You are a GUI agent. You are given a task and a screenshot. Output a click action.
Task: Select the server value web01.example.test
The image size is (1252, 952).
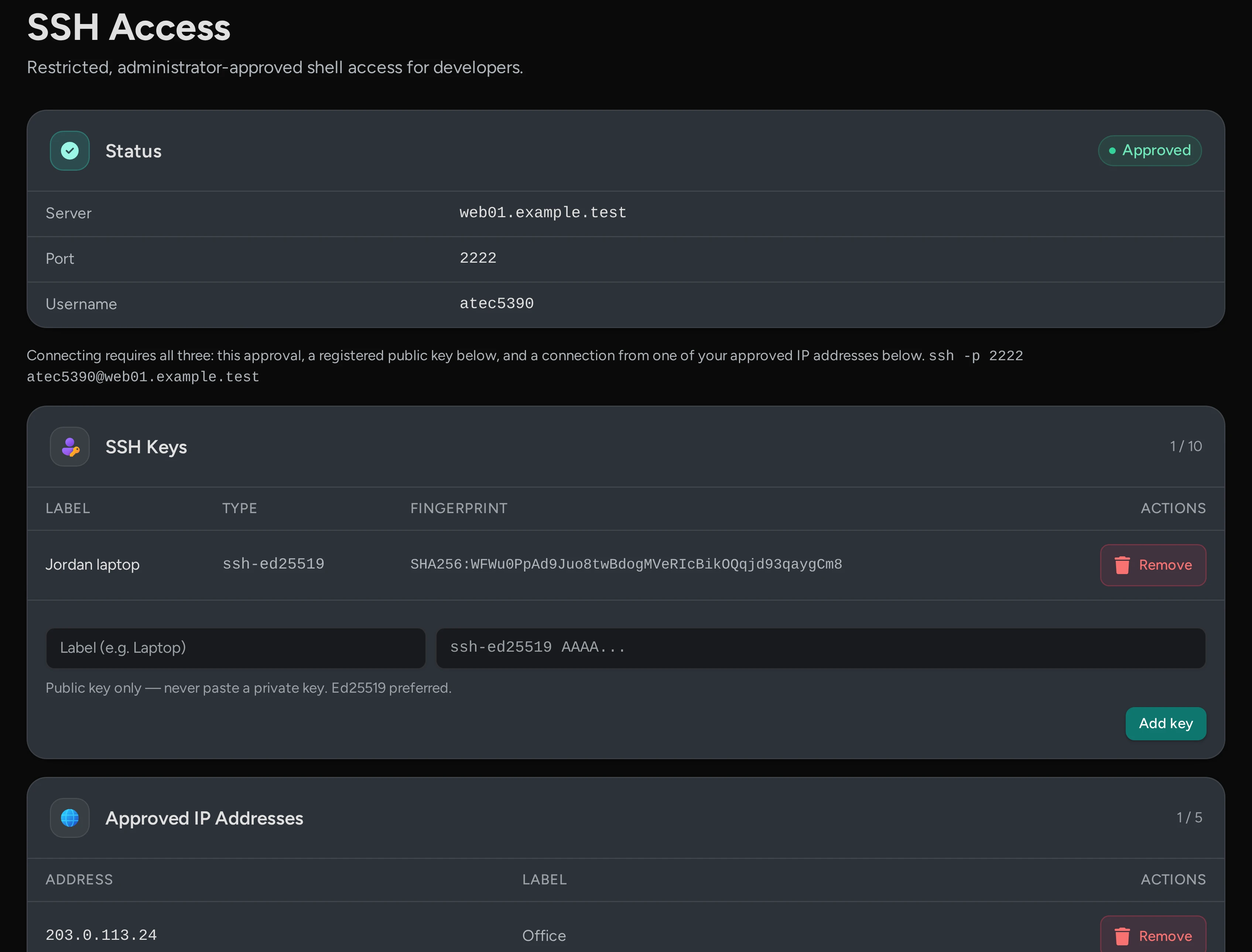(543, 213)
